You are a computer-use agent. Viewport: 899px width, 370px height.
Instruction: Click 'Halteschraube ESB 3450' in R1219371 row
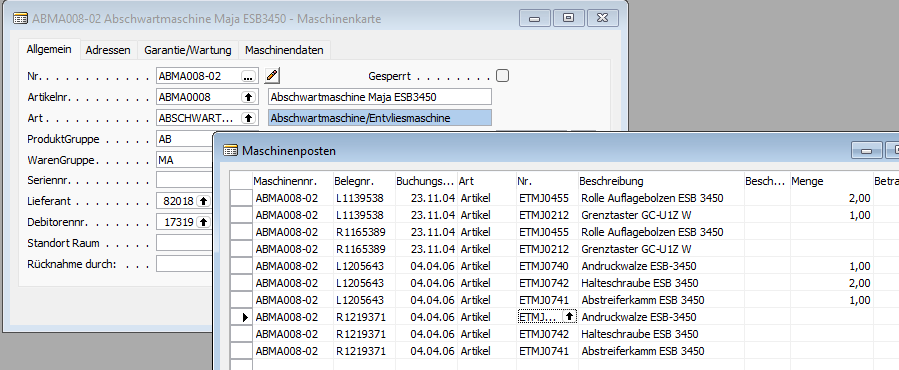(639, 334)
